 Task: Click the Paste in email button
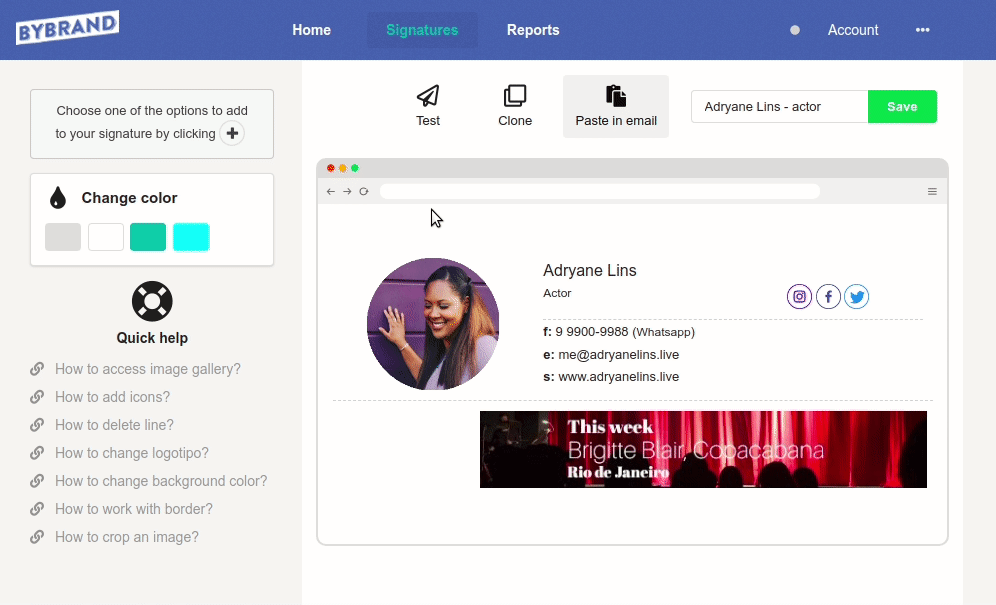[616, 106]
